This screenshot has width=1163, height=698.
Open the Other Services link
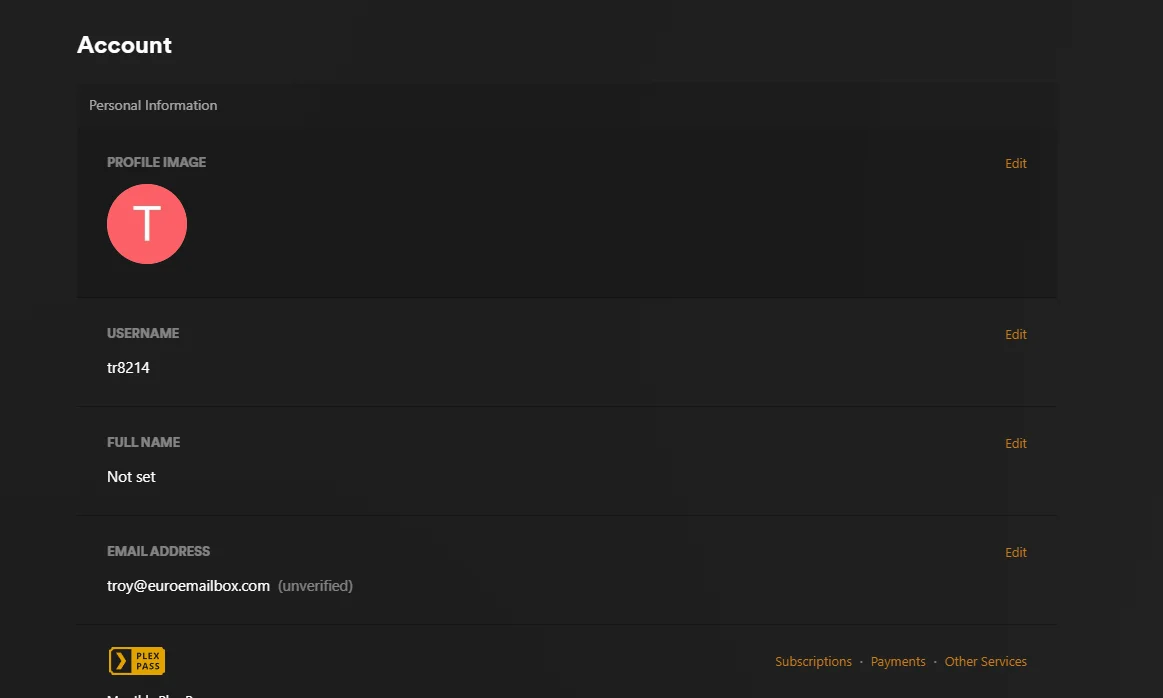tap(985, 662)
